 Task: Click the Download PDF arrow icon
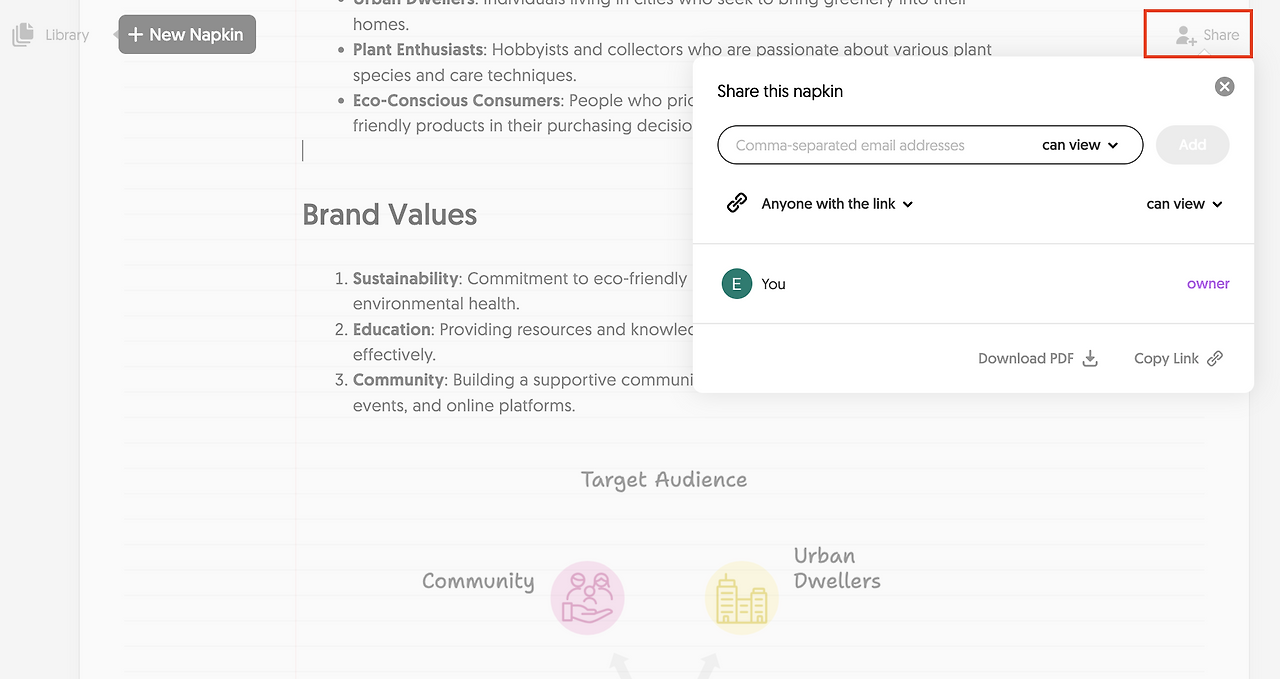[x=1091, y=358]
